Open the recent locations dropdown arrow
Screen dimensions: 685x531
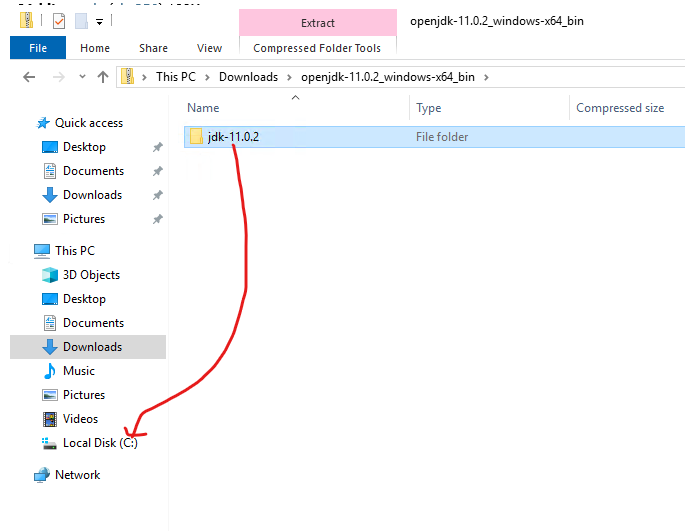pos(82,77)
